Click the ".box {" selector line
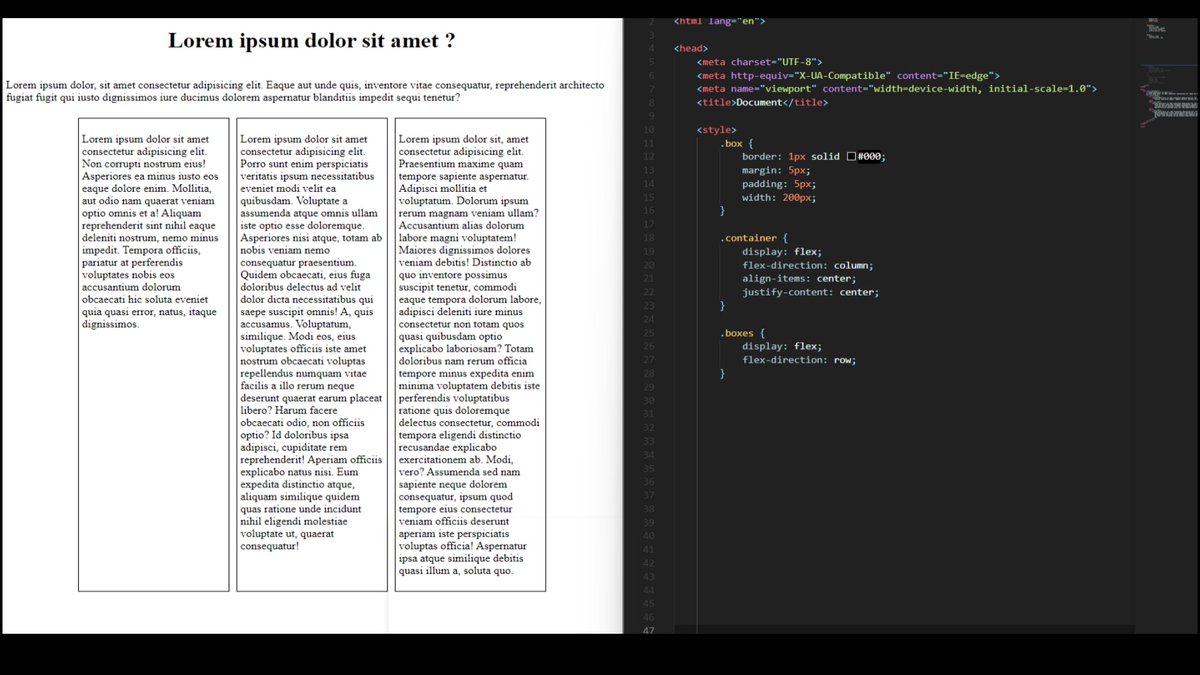Viewport: 1200px width, 675px height. coord(736,143)
